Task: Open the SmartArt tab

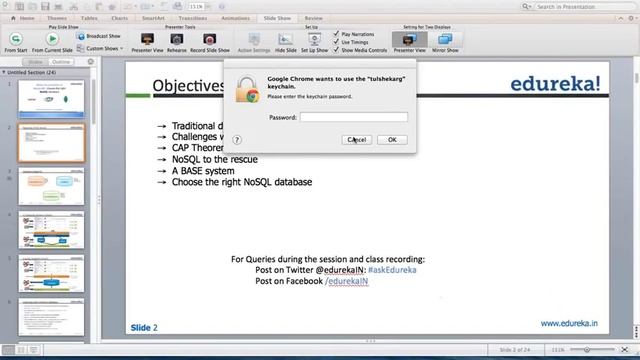Action: (x=153, y=18)
